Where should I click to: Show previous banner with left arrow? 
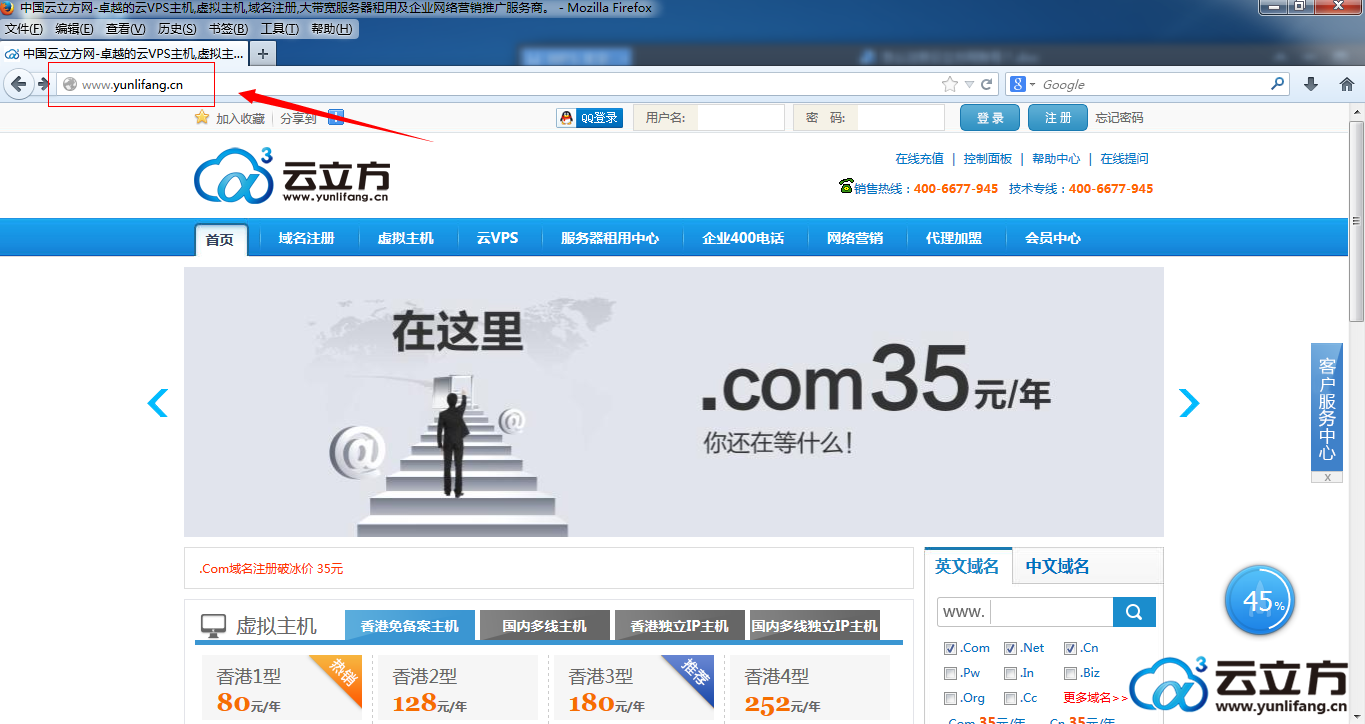point(158,403)
